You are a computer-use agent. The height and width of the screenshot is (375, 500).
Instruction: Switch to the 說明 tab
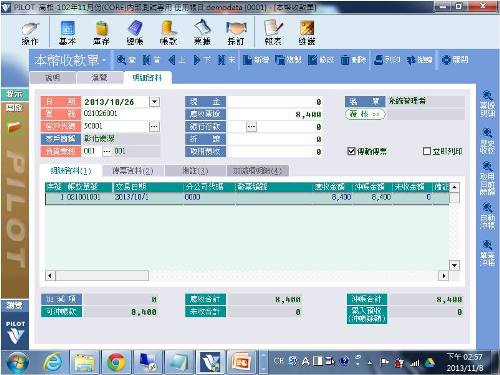pos(52,78)
